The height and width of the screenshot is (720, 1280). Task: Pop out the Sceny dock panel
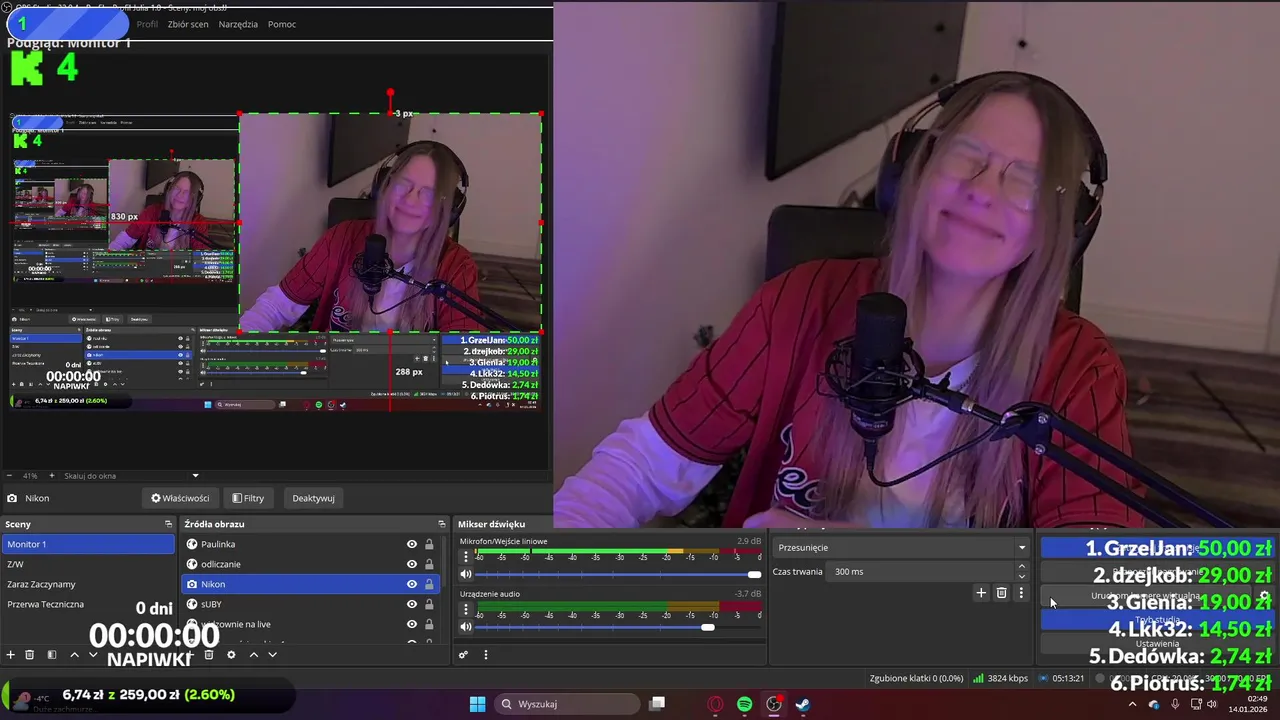[x=168, y=524]
